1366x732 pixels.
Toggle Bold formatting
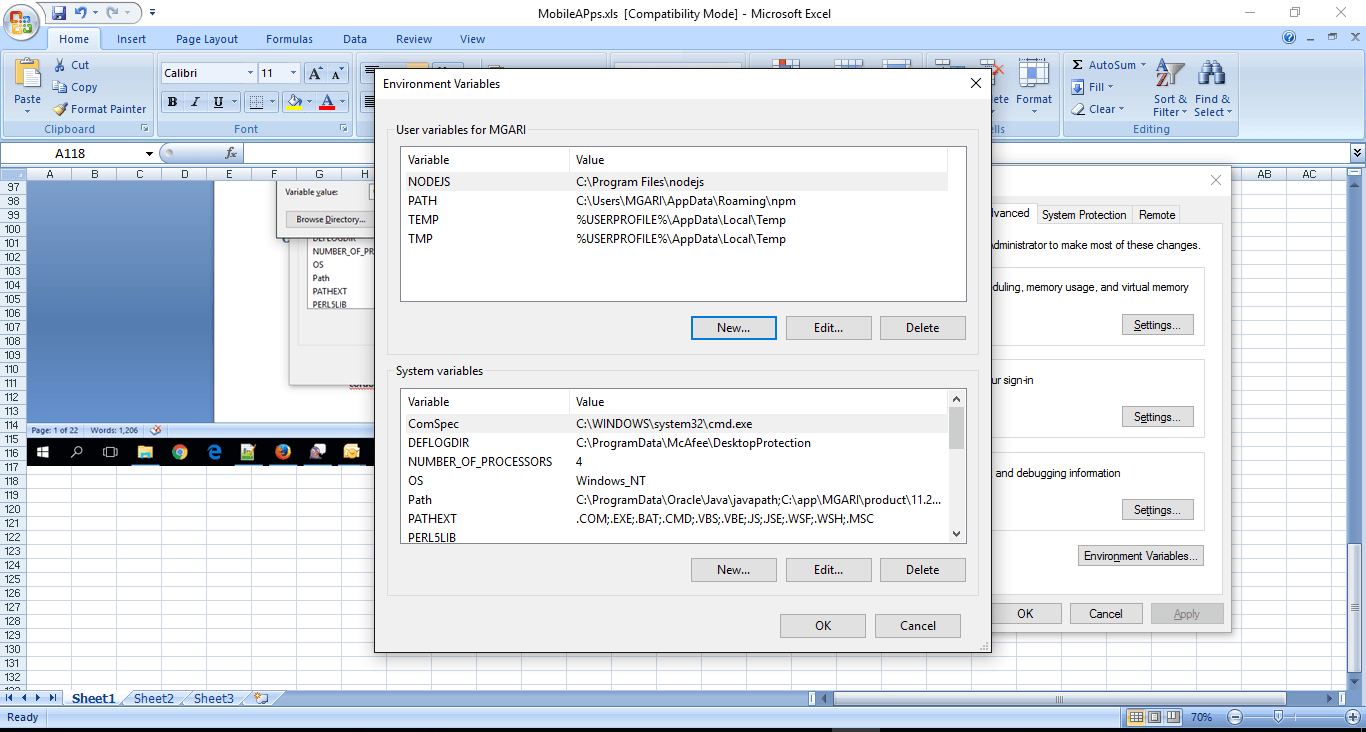(172, 101)
